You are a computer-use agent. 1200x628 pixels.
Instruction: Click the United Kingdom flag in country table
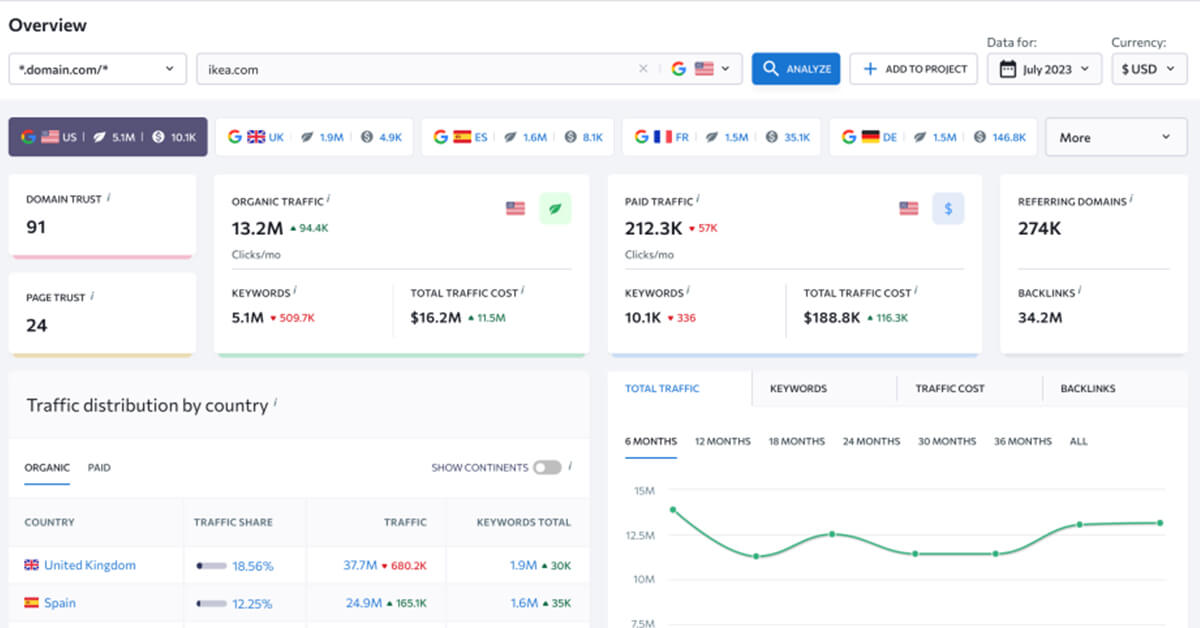pyautogui.click(x=31, y=565)
